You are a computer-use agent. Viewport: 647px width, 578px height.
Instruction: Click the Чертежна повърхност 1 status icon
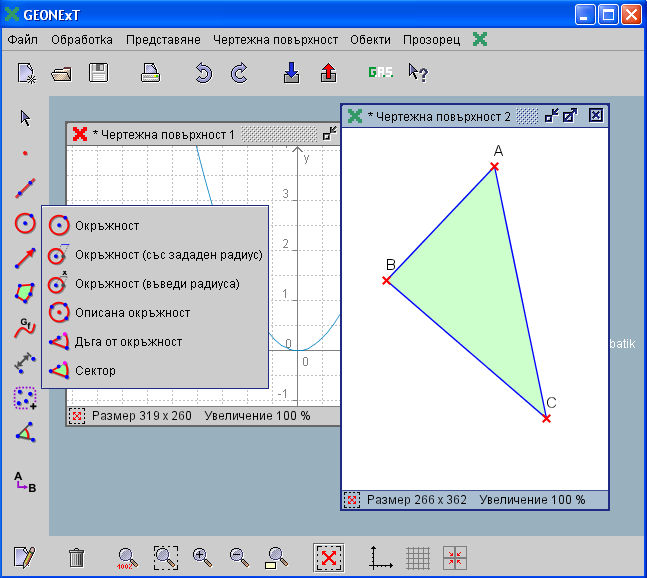coord(77,416)
